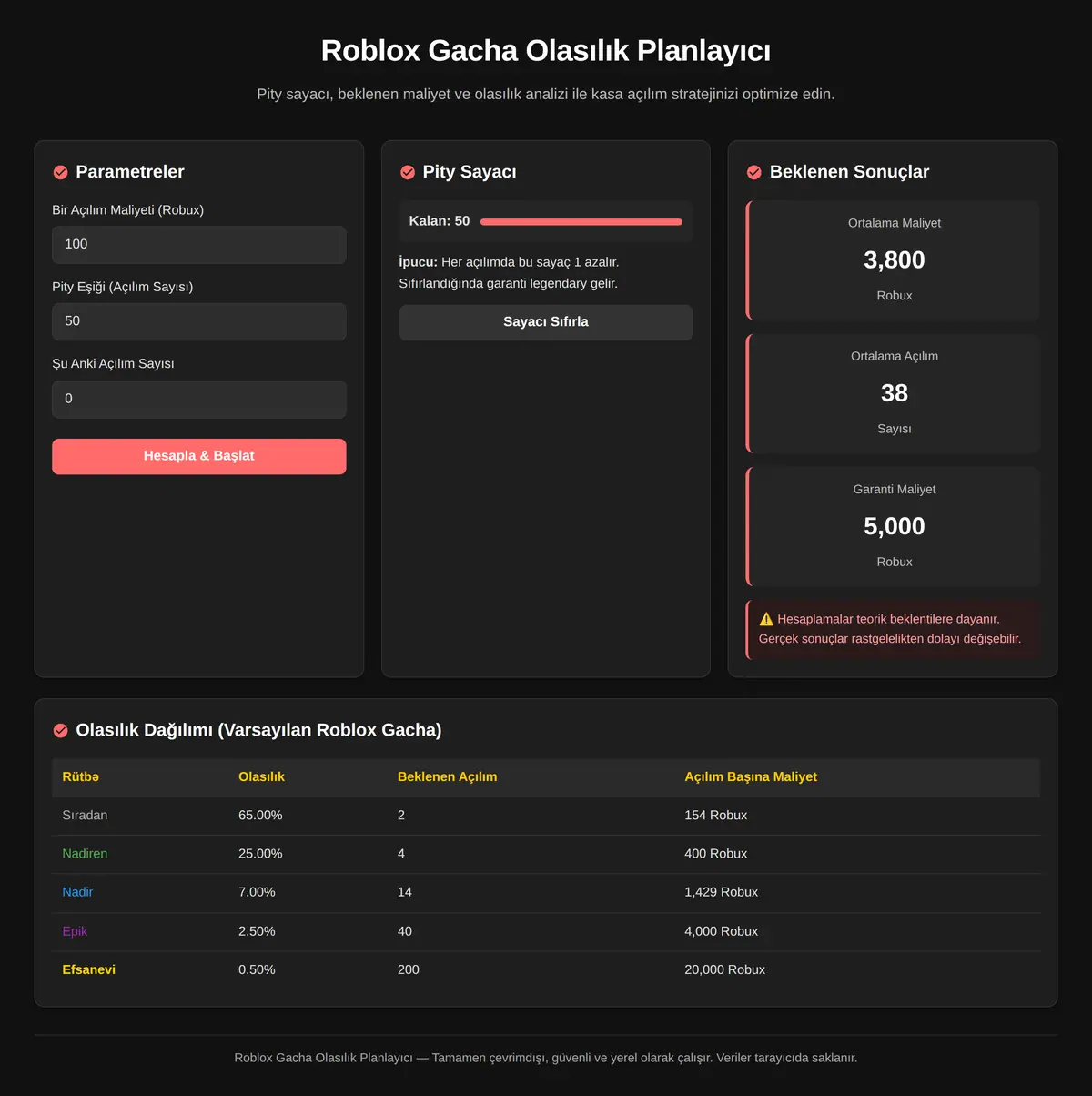This screenshot has width=1092, height=1096.
Task: Click the footer text about offline operation
Action: tap(546, 1058)
